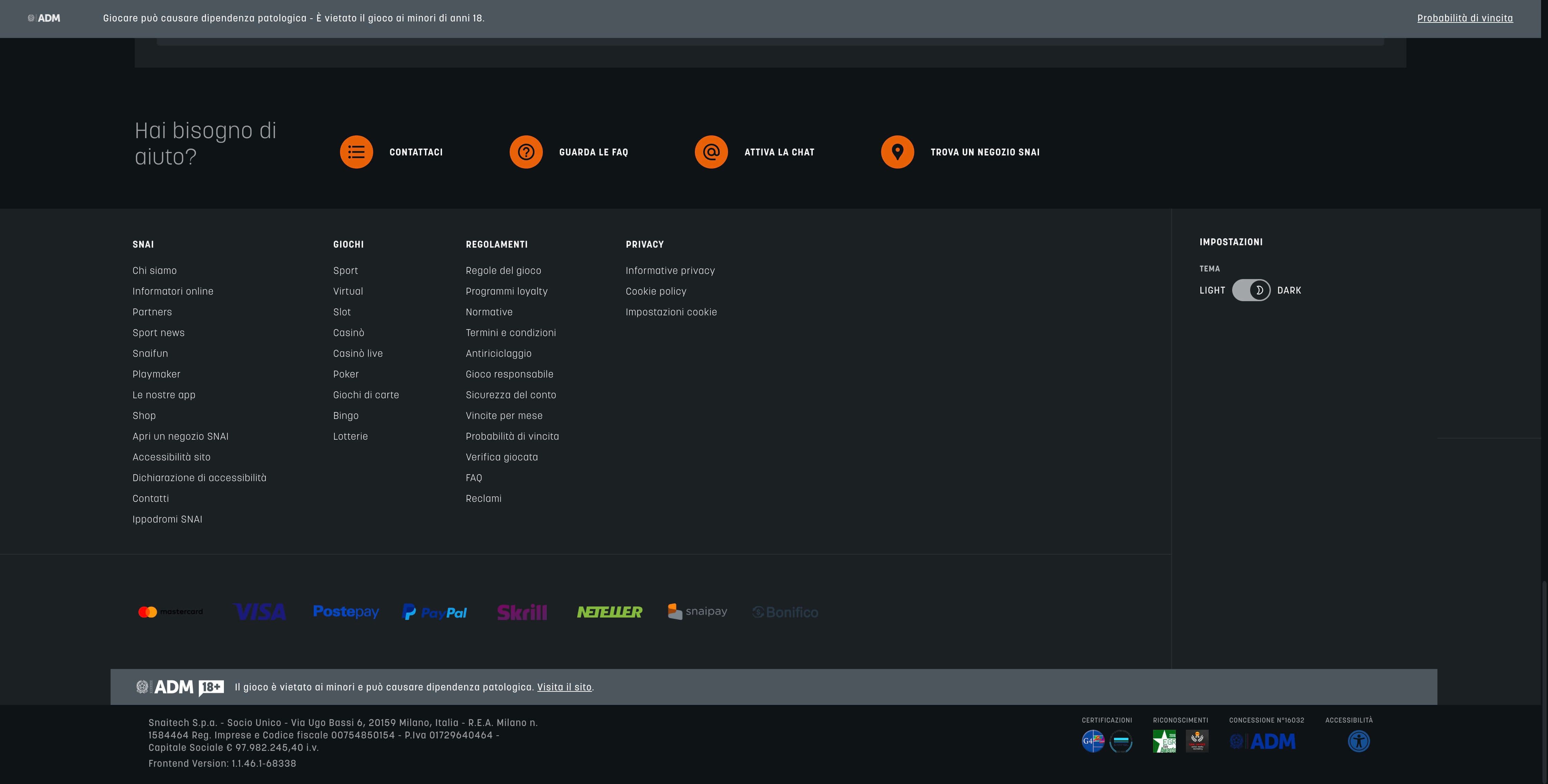
Task: Open Casinò live under Giochi
Action: coord(358,353)
